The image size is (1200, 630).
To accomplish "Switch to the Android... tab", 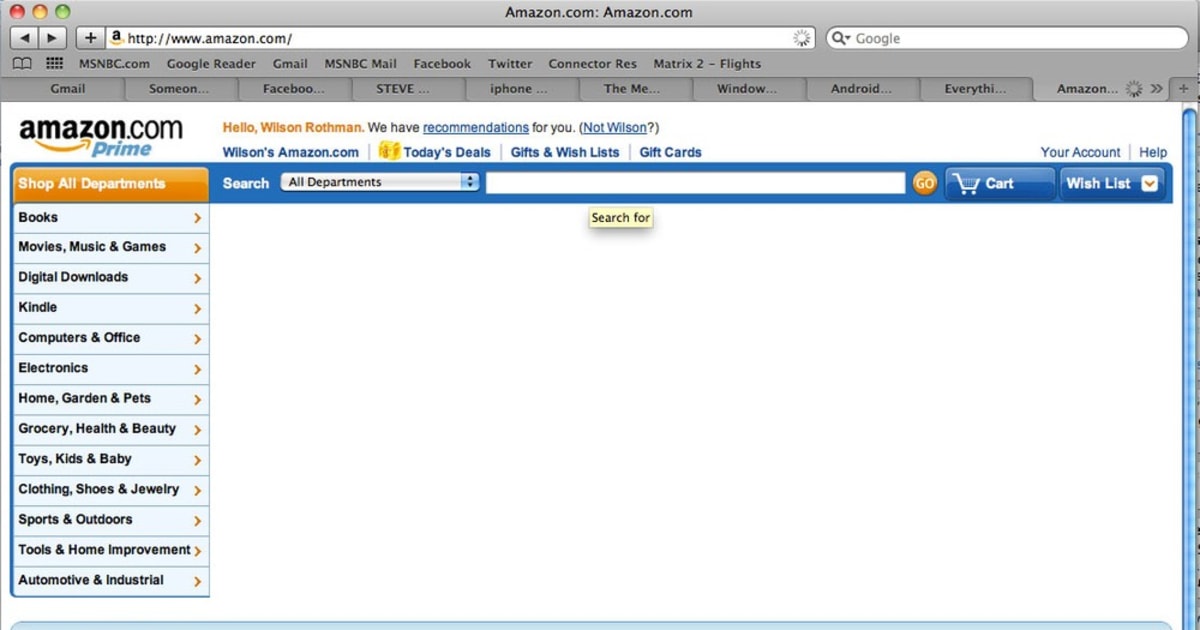I will (x=862, y=88).
